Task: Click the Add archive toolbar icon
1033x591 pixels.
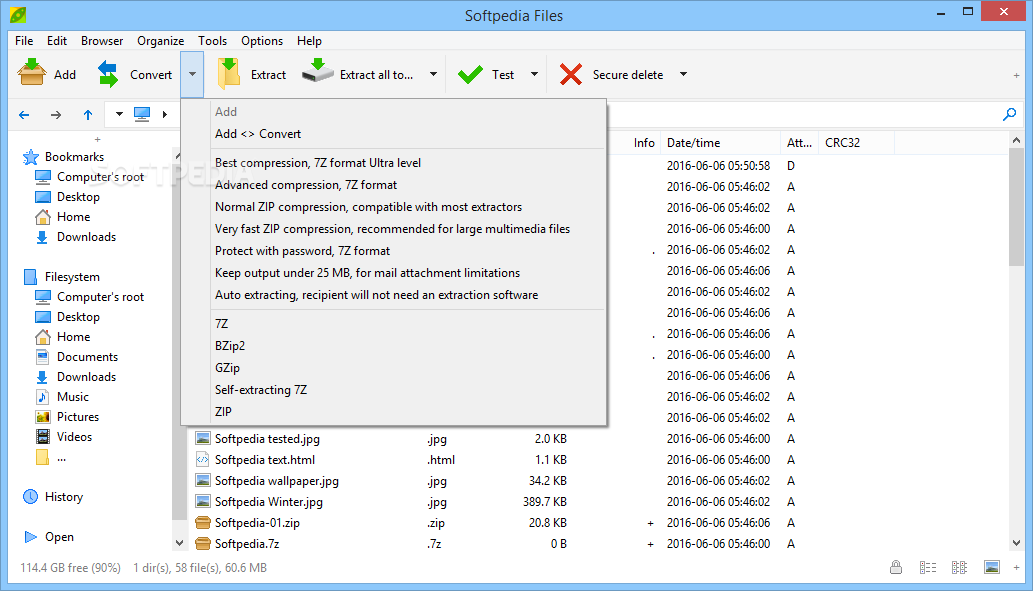Action: click(x=32, y=73)
